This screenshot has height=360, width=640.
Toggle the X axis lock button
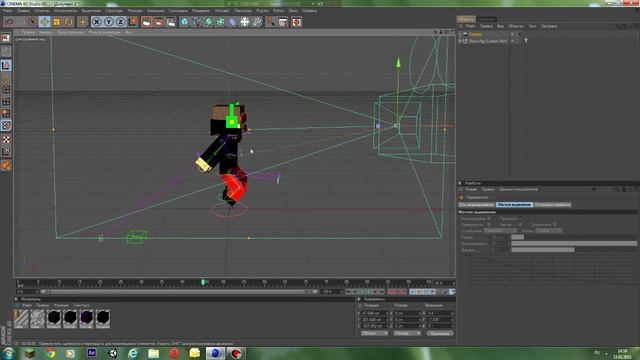[x=96, y=22]
